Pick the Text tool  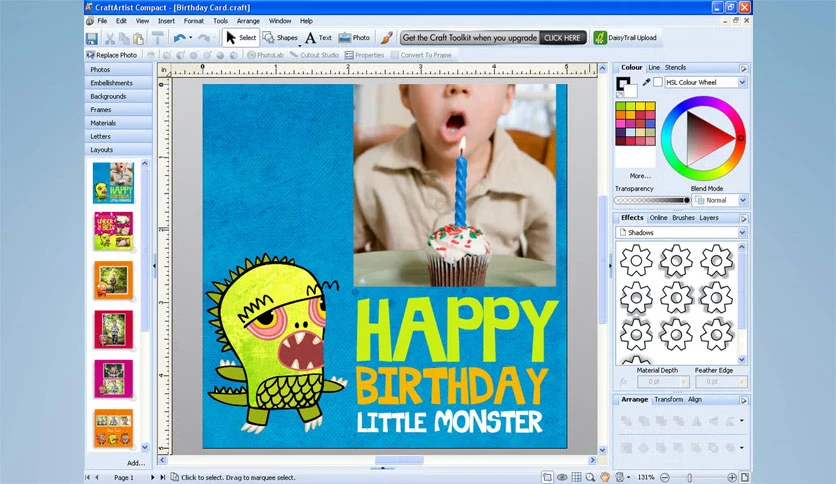coord(318,38)
